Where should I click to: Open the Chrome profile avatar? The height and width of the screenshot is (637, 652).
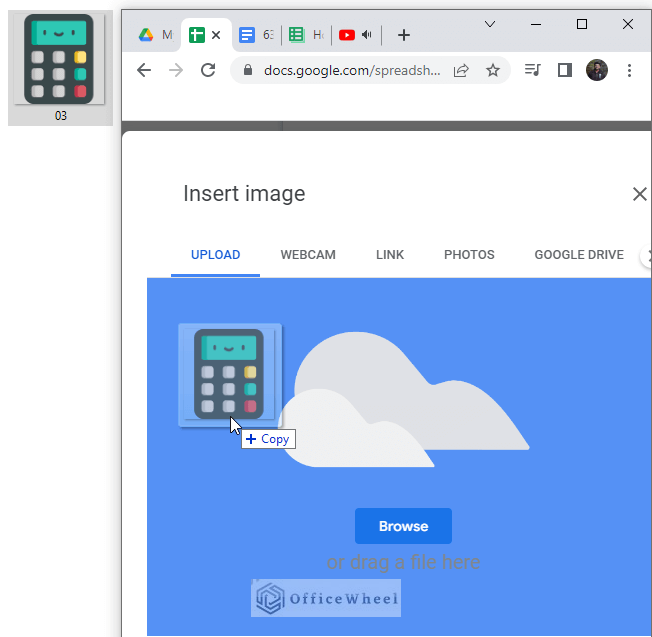point(597,70)
